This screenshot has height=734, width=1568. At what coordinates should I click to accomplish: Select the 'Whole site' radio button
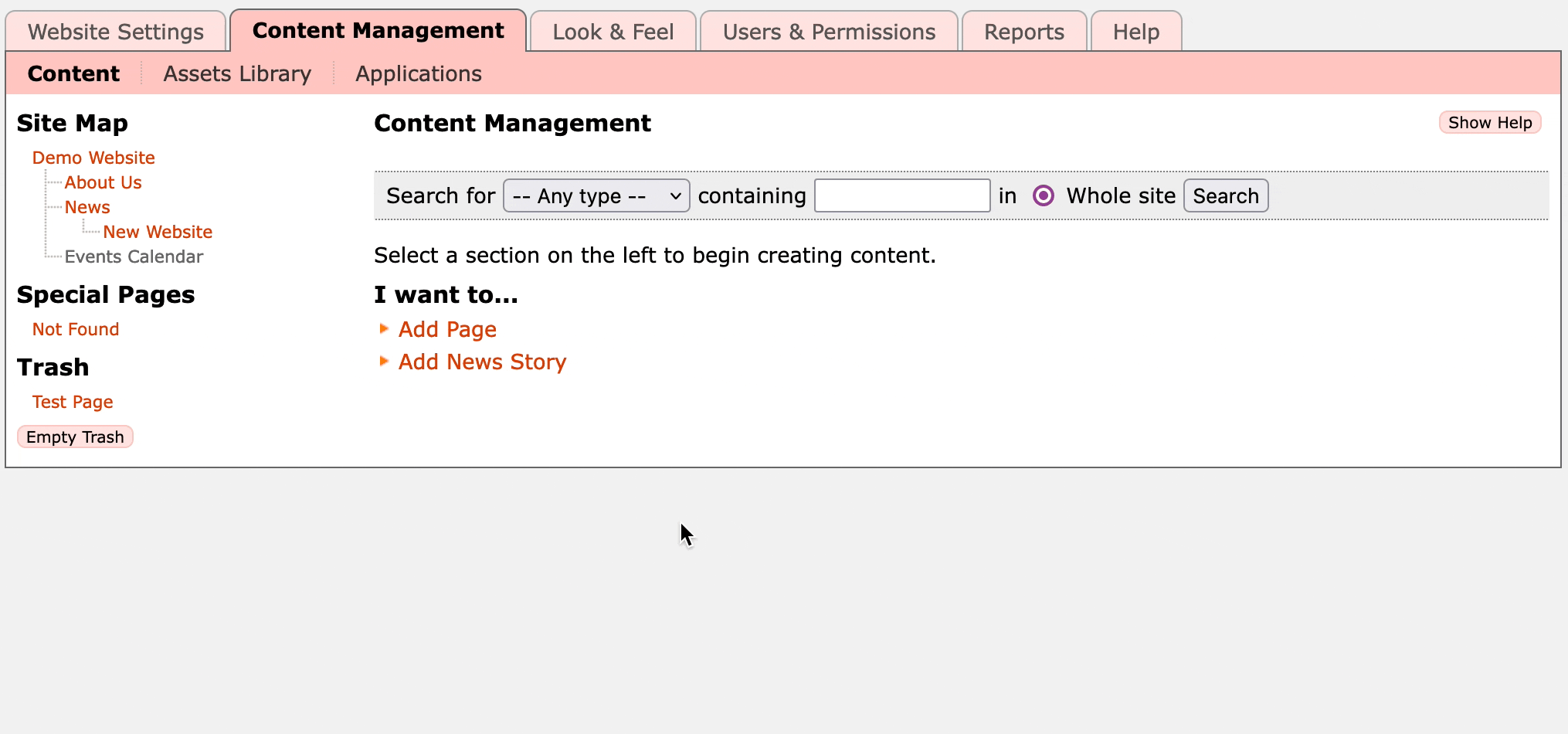click(1044, 195)
